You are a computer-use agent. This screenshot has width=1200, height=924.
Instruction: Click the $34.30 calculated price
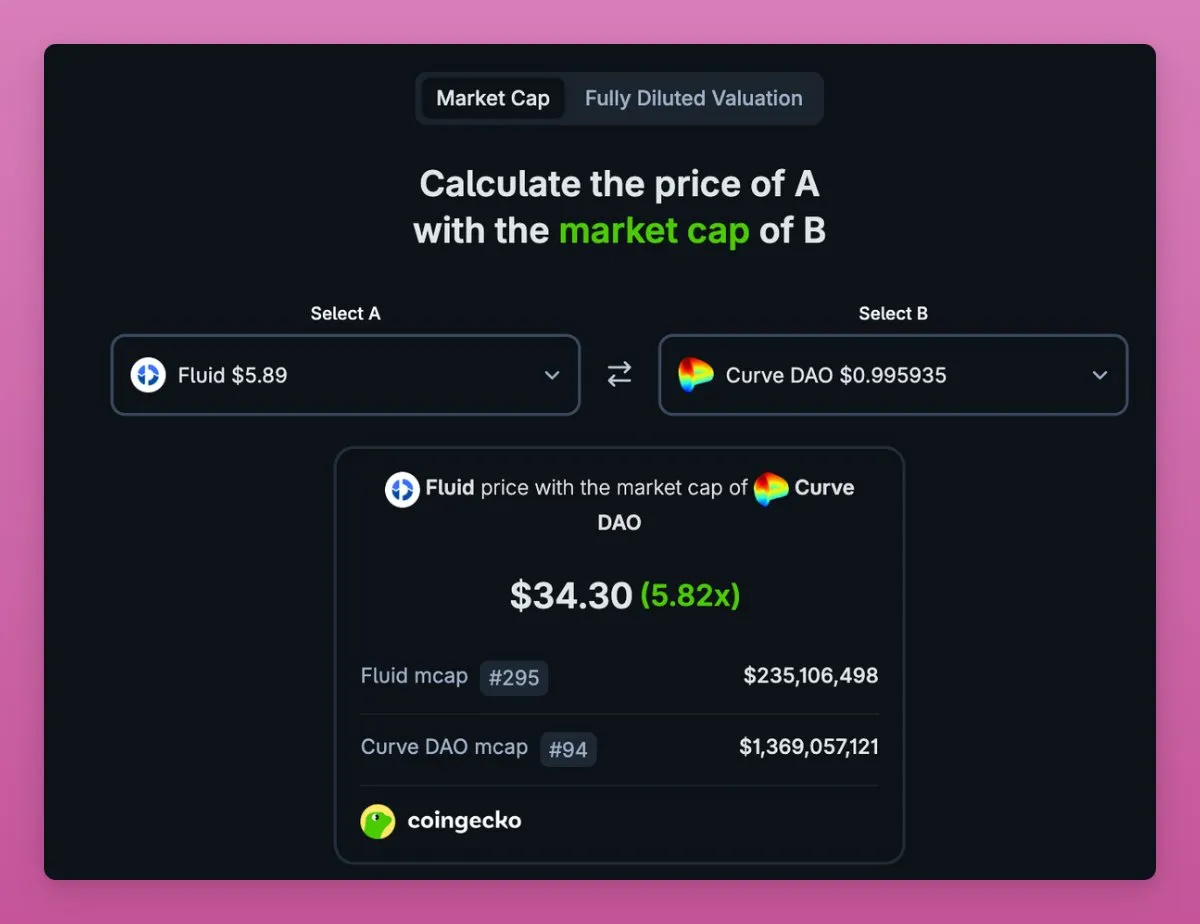click(x=571, y=596)
